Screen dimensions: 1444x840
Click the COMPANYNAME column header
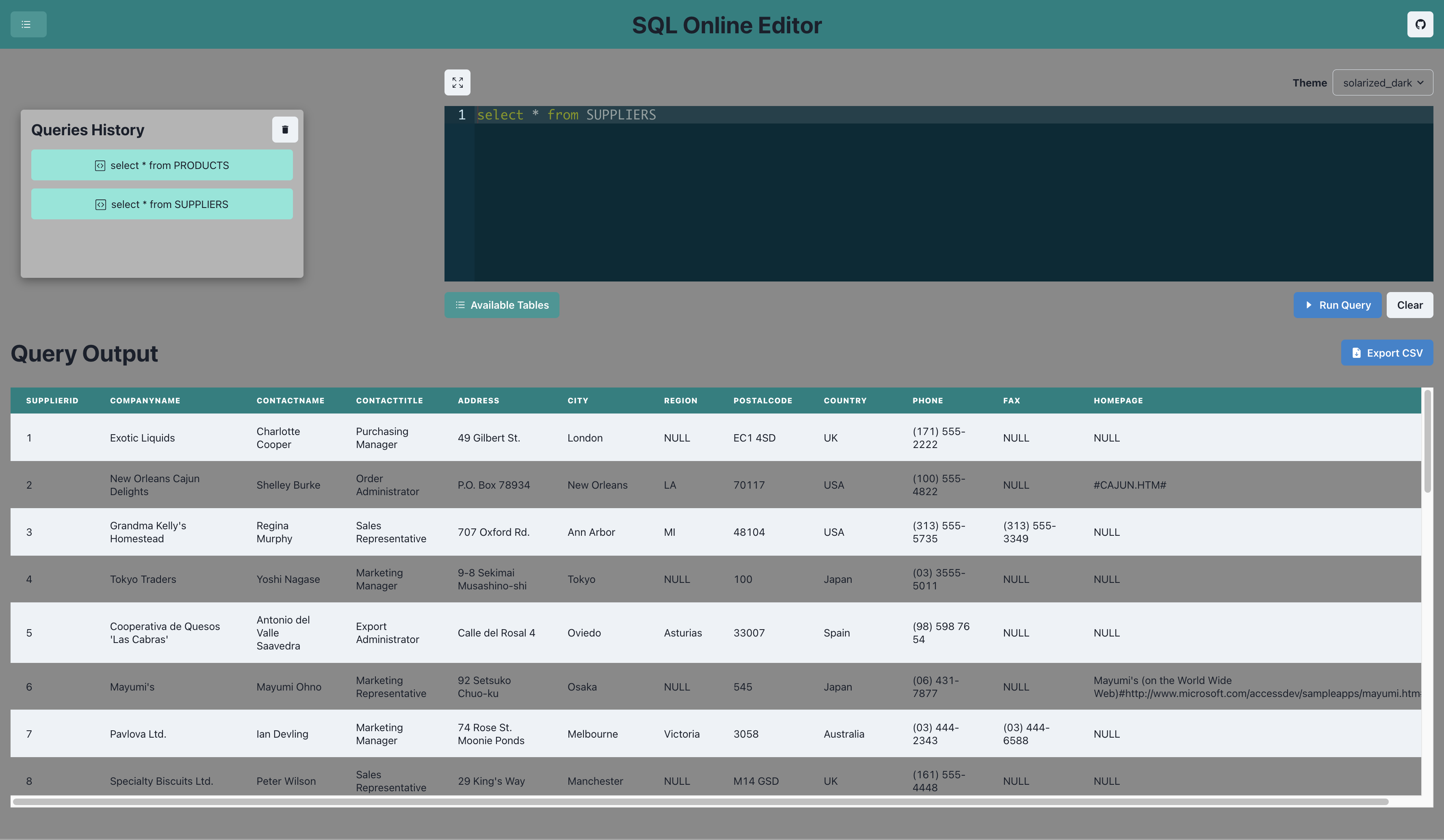point(145,401)
